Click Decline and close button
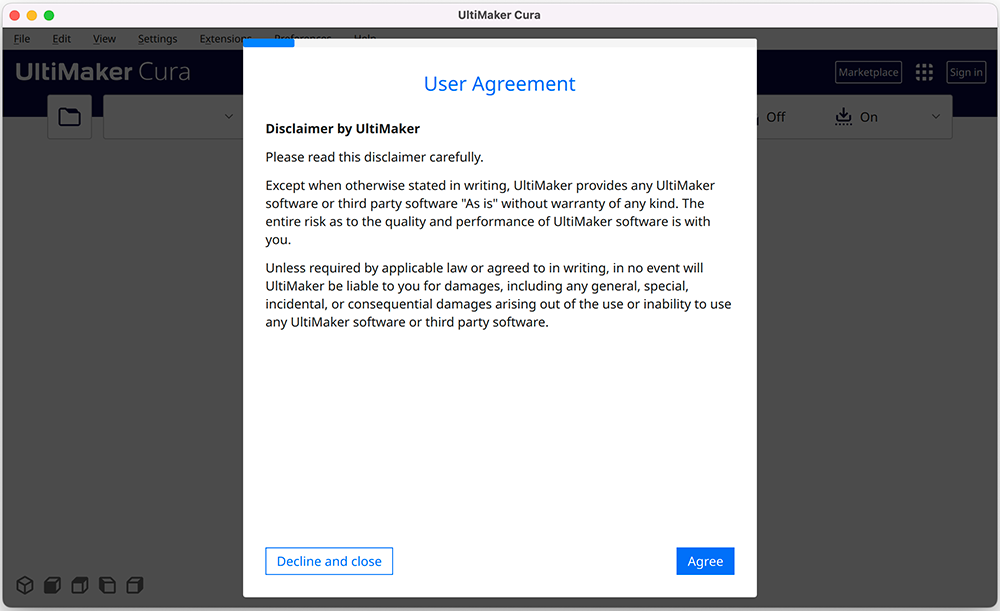The image size is (1000, 611). 329,561
